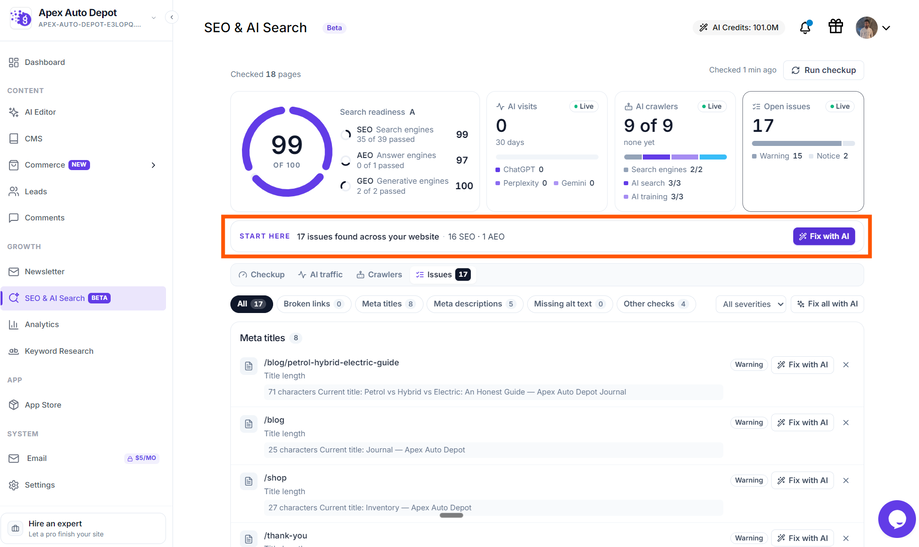Screen dimensions: 919x547
Task: Click Fix all with AI
Action: pyautogui.click(x=827, y=304)
